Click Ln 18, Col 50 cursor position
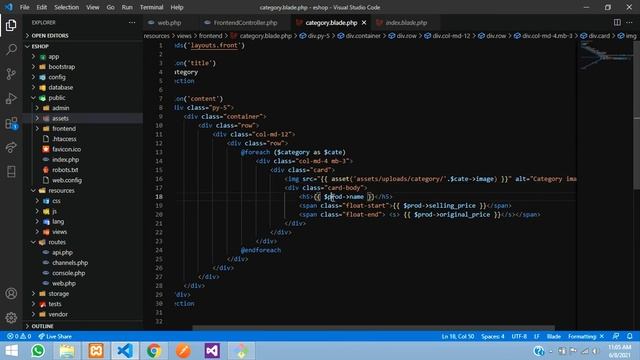This screenshot has width=640, height=360. coord(458,336)
